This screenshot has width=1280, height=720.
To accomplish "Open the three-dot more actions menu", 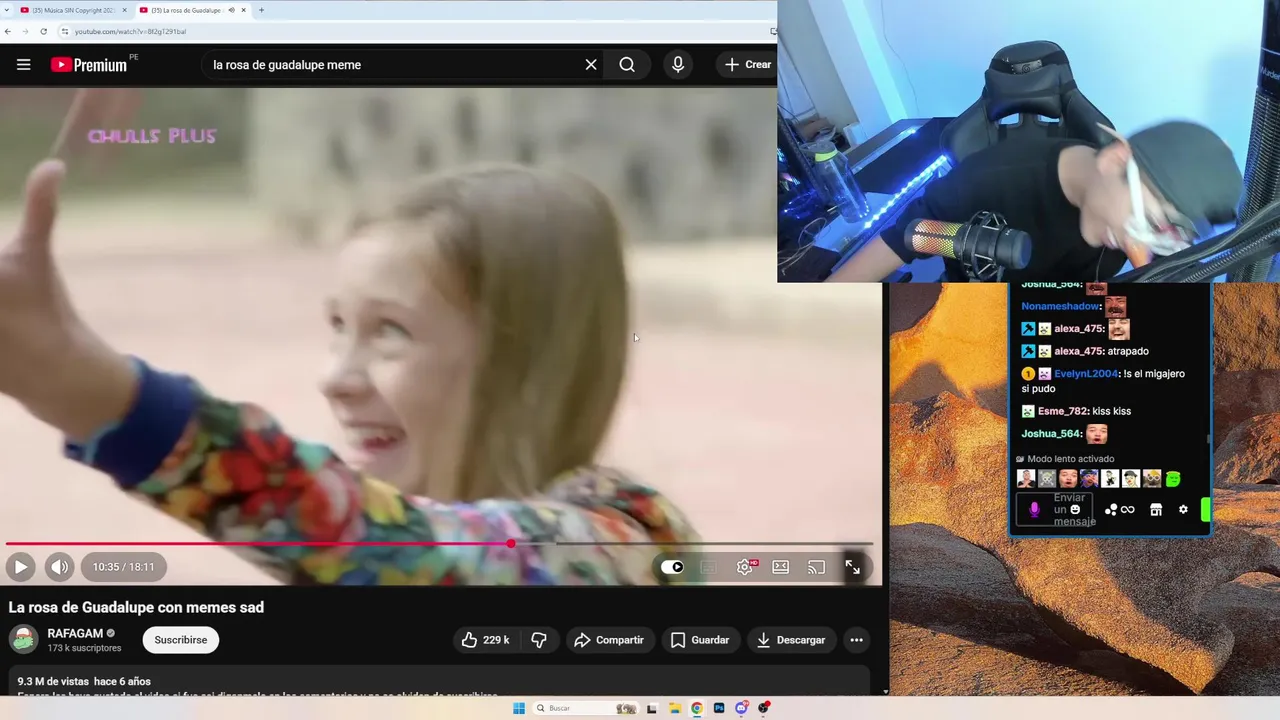I will [x=856, y=640].
